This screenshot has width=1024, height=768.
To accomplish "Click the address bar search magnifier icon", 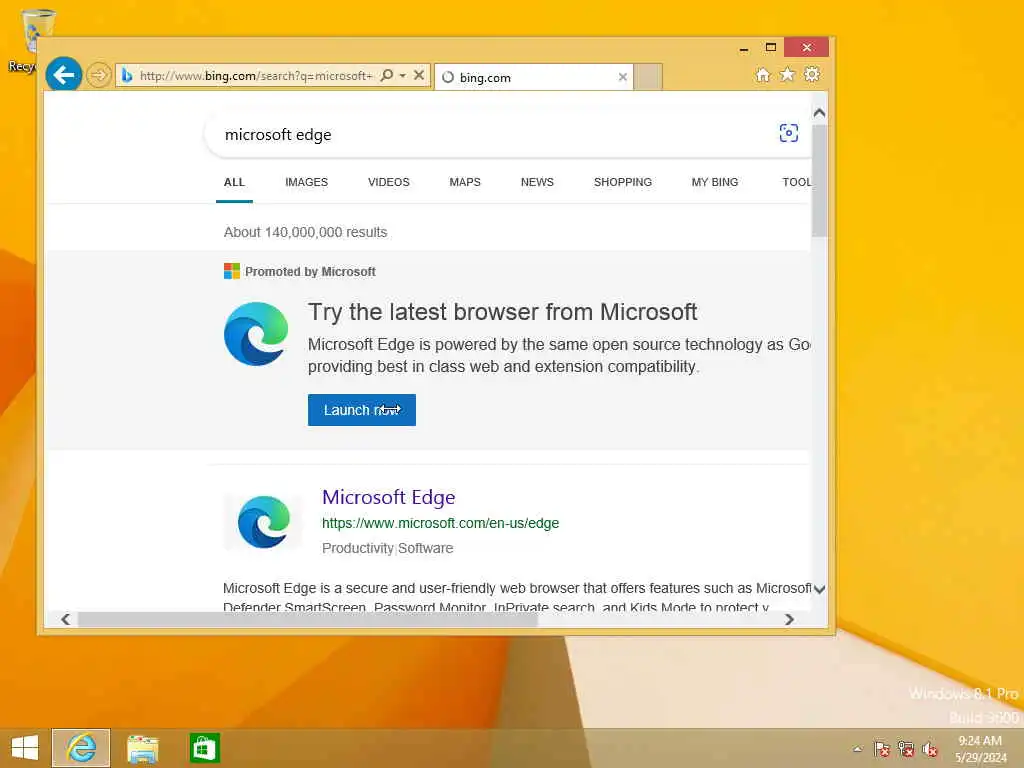I will coord(387,75).
